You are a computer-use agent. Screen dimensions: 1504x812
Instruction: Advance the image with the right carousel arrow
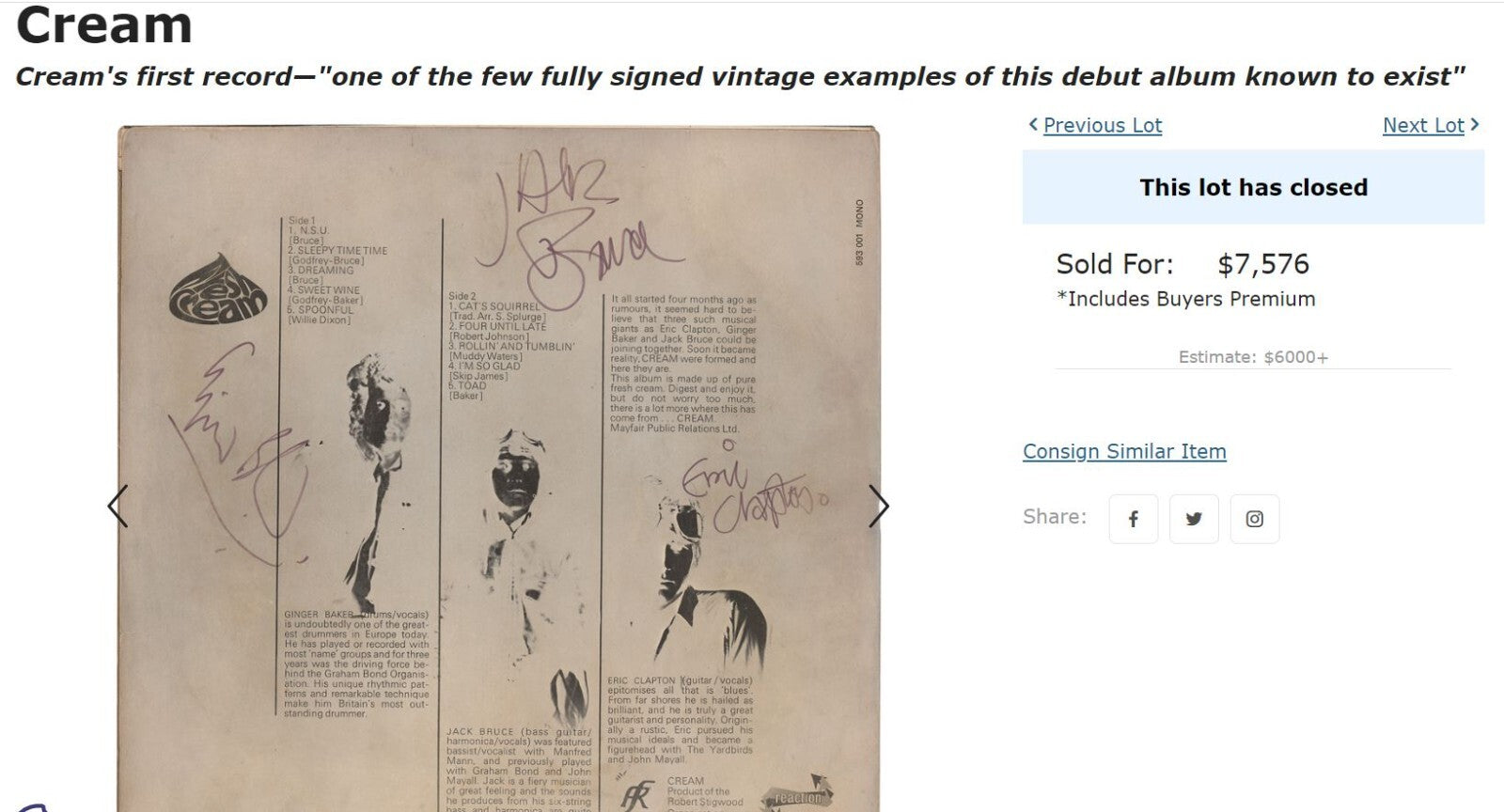[x=882, y=506]
